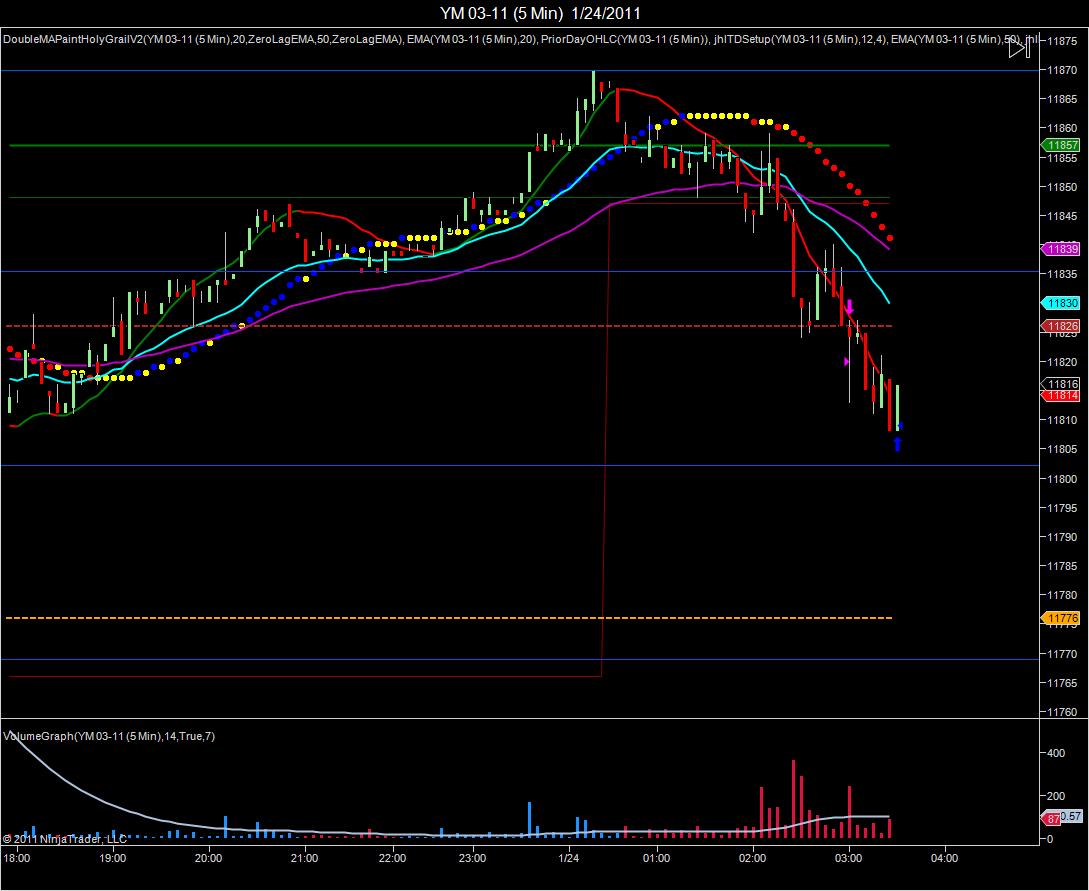The image size is (1089, 891).
Task: Click the 11770 price axis label
Action: click(1062, 653)
